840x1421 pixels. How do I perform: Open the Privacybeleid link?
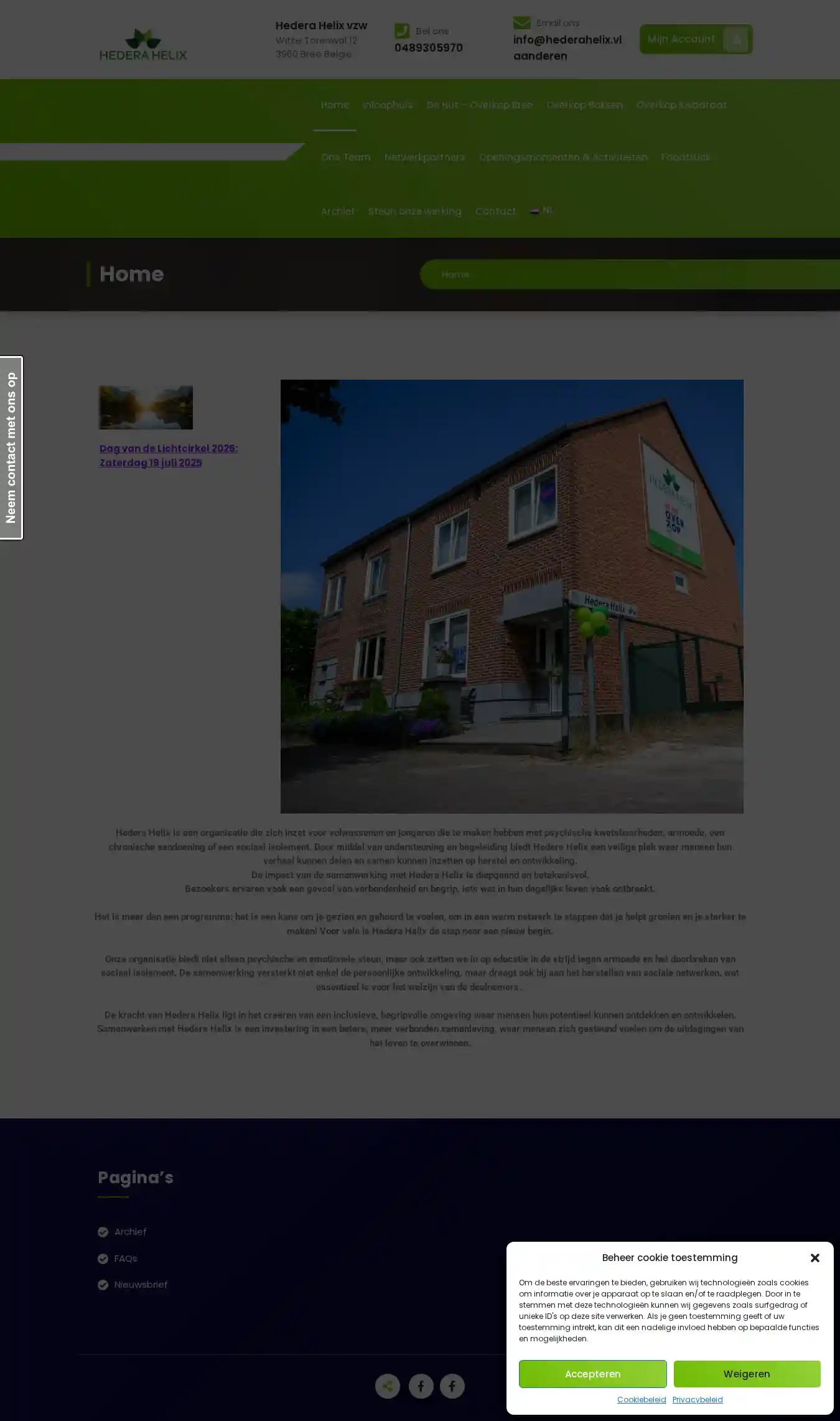[x=697, y=1400]
